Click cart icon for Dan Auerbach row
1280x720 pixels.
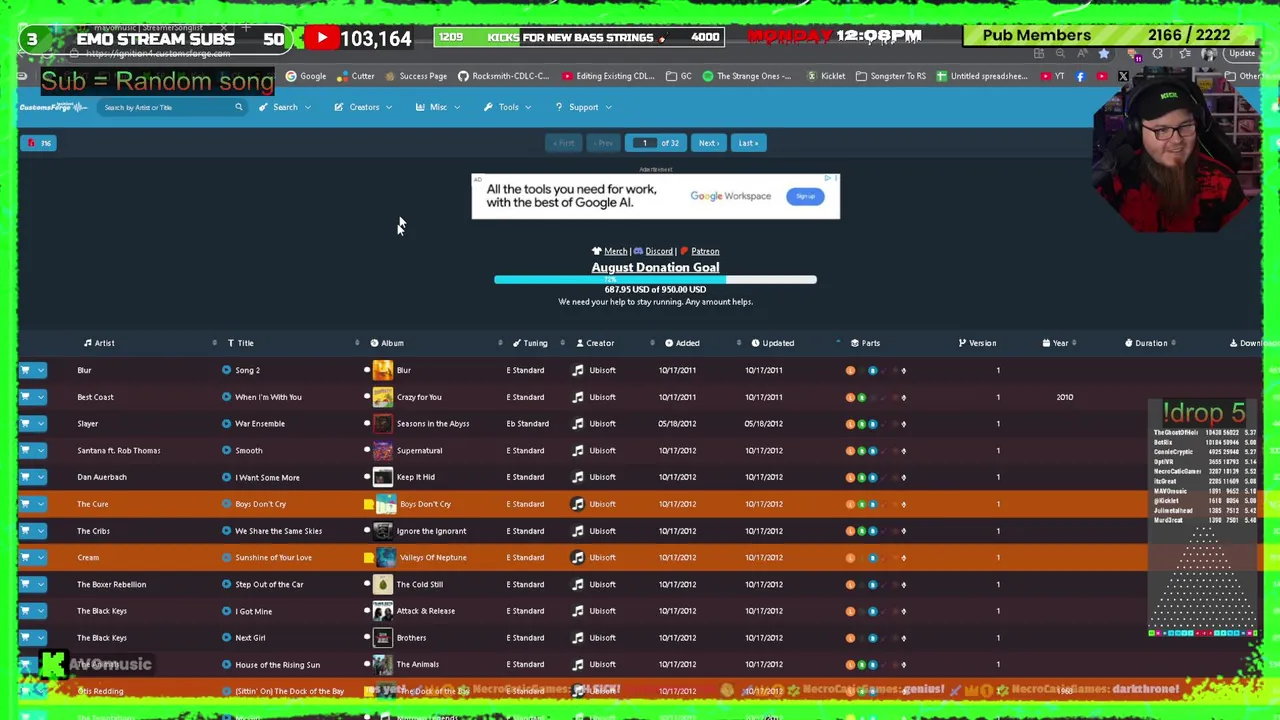(x=25, y=477)
